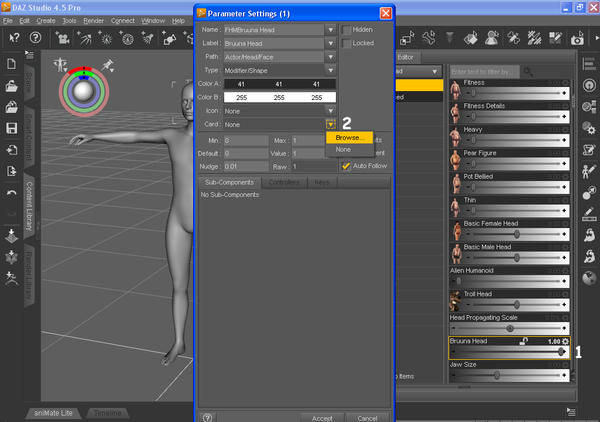Viewport: 600px width, 422px height.
Task: Click the Fitness morph thumbnail
Action: click(455, 90)
